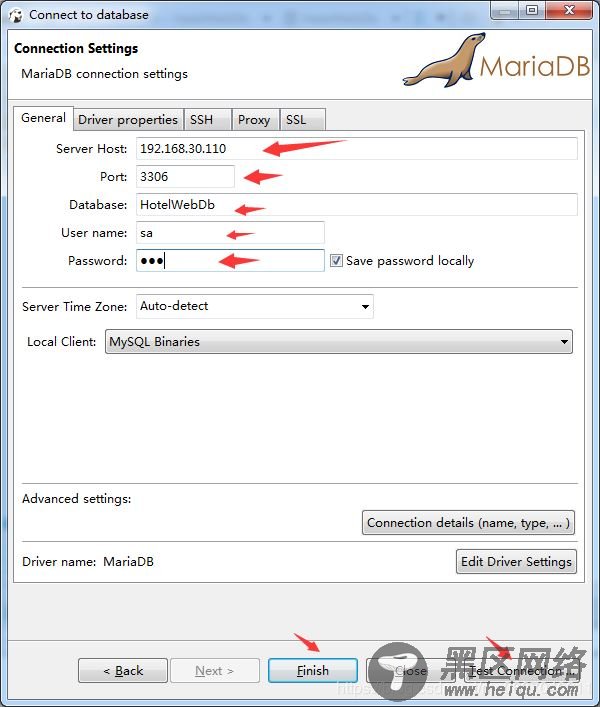Click the Test Connection button
Screen dimensions: 600x707
(522, 671)
